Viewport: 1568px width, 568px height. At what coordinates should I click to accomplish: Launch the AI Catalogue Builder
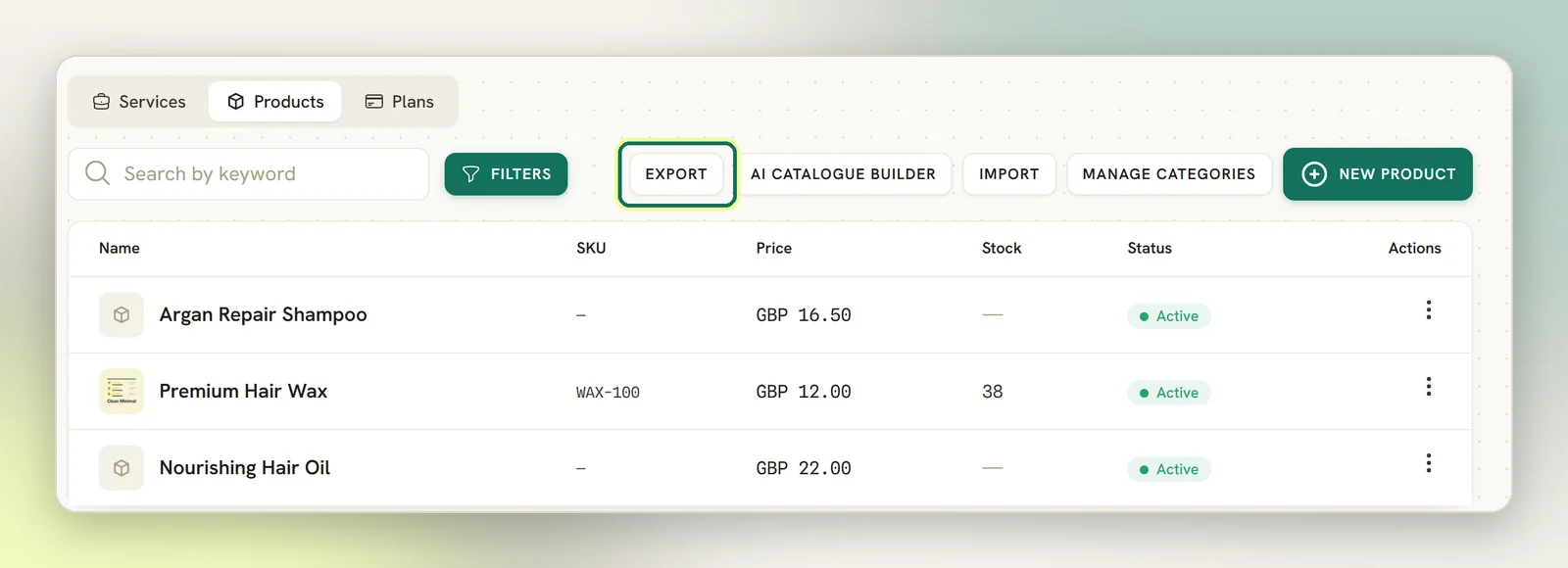(x=843, y=174)
